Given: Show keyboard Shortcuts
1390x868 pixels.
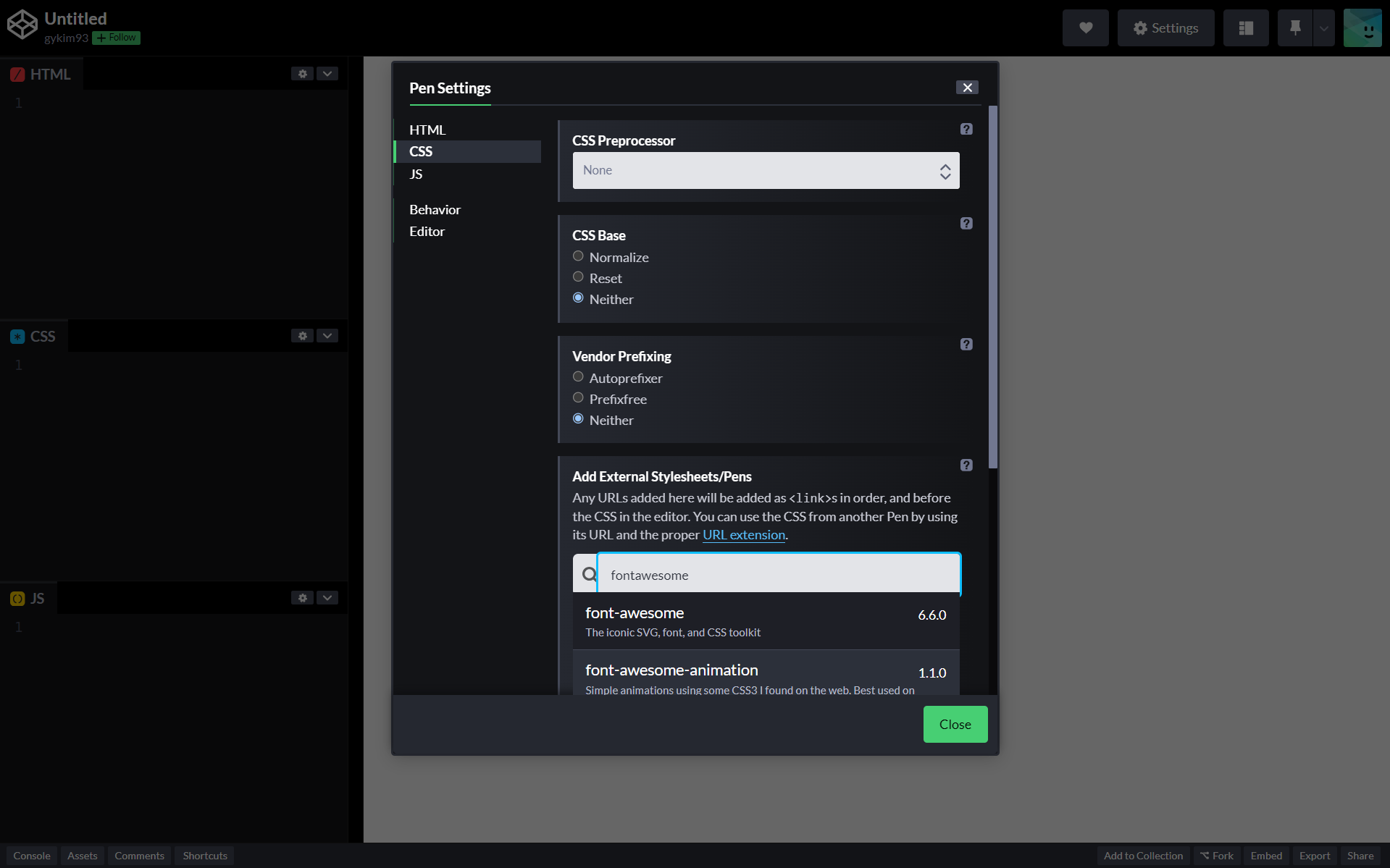Looking at the screenshot, I should pos(205,856).
